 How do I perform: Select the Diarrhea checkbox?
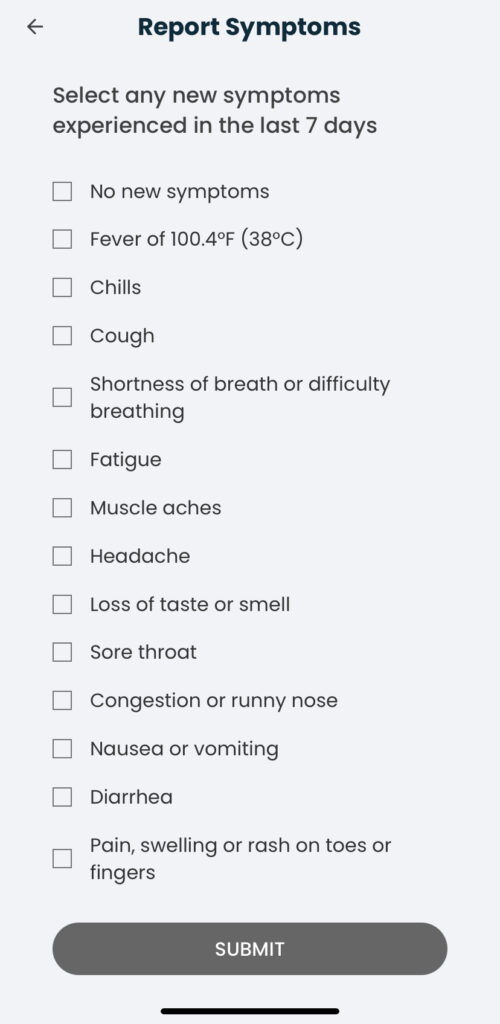(62, 797)
